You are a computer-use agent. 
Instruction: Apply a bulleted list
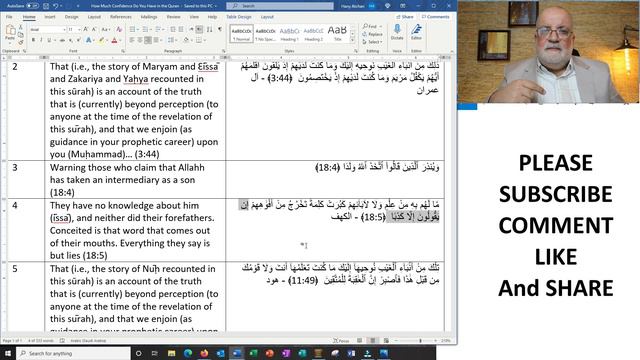tap(133, 29)
